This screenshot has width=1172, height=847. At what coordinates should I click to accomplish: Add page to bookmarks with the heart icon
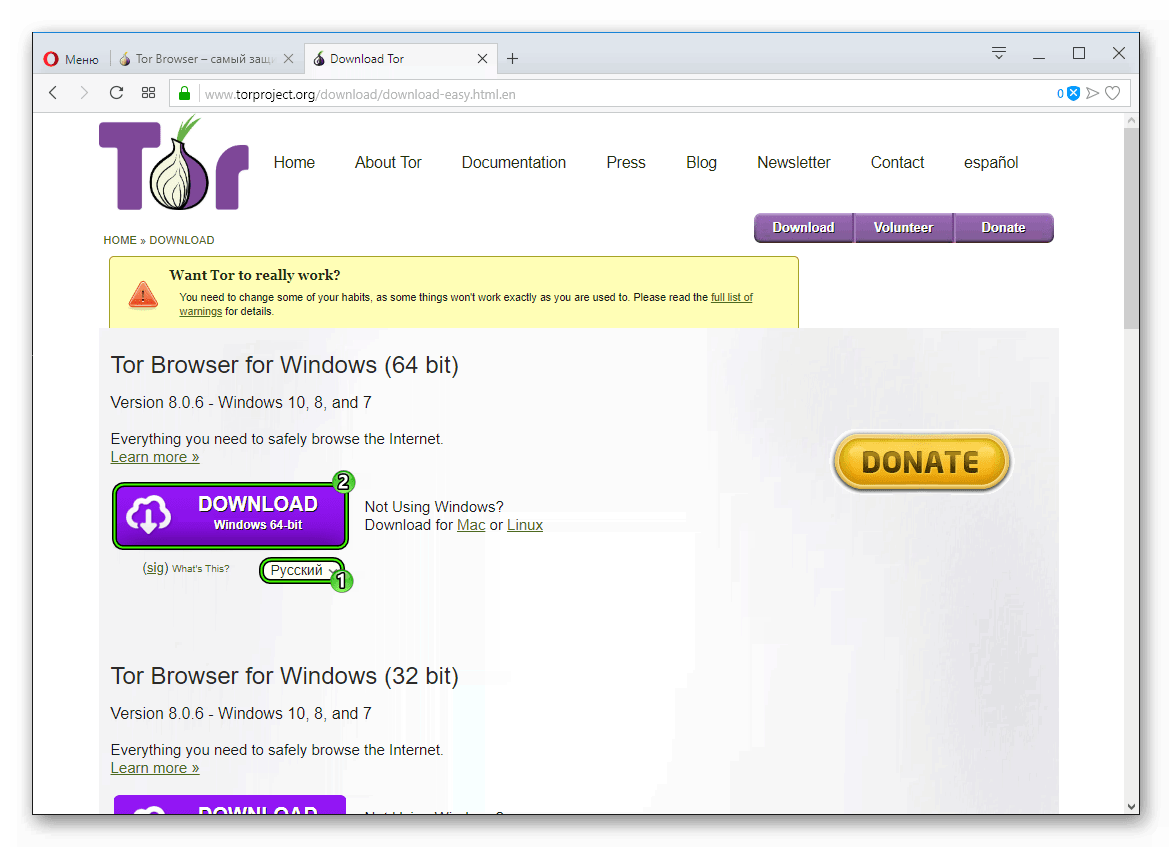(x=1113, y=93)
